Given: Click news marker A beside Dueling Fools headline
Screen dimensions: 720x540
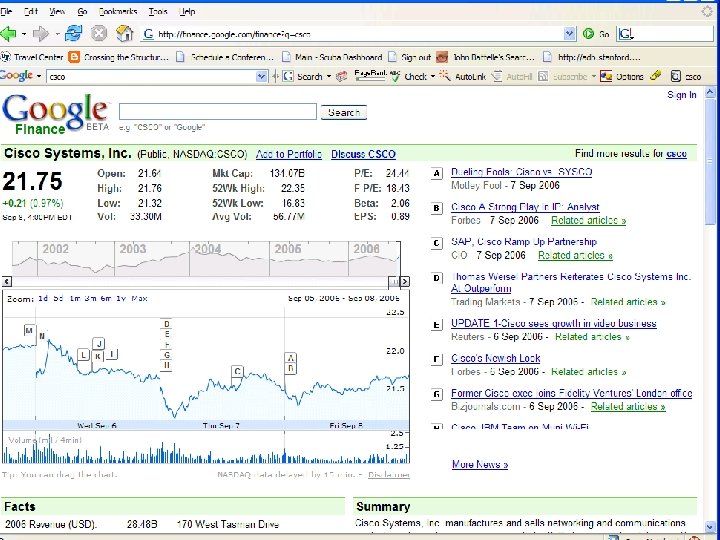Looking at the screenshot, I should [x=437, y=174].
